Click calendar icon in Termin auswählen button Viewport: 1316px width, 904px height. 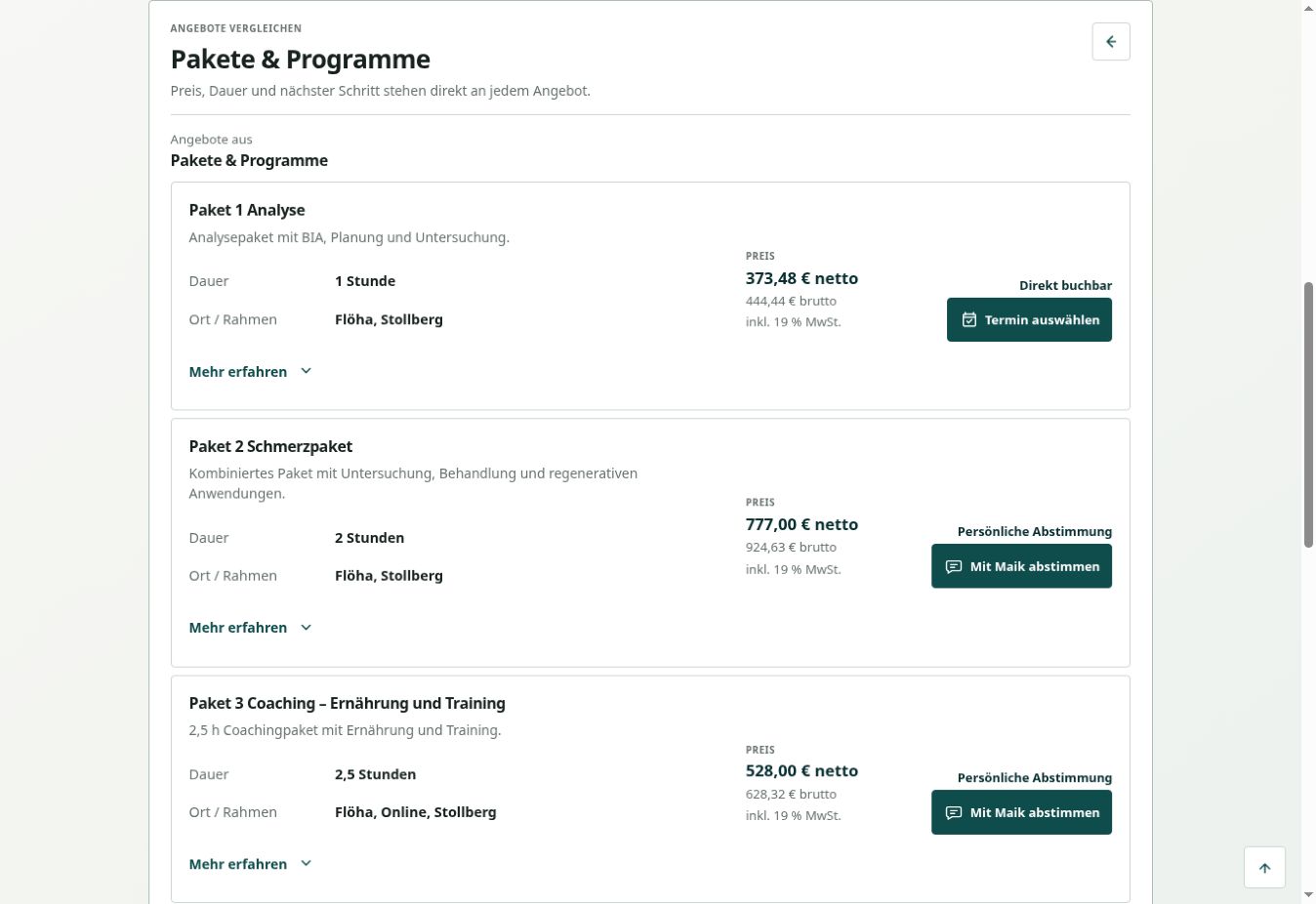pyautogui.click(x=969, y=320)
